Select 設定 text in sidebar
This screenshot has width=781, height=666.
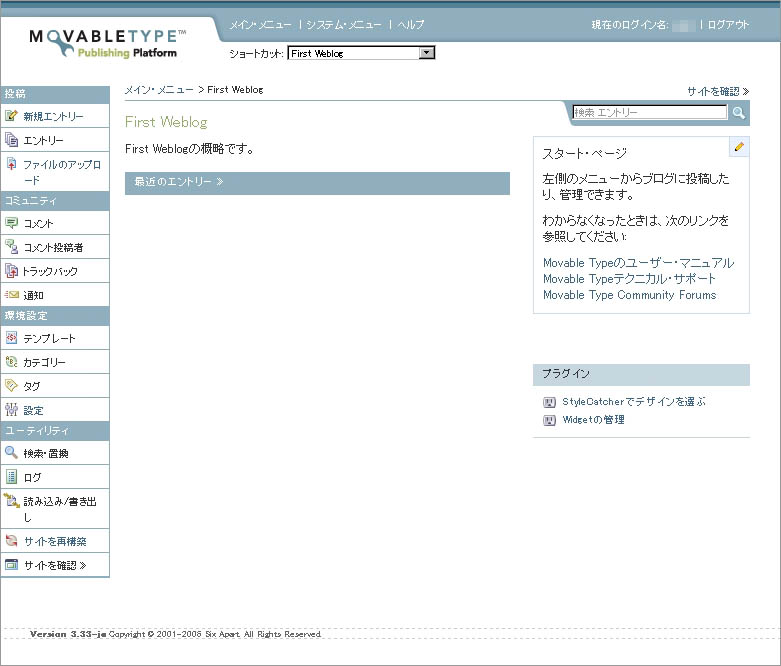pos(33,410)
